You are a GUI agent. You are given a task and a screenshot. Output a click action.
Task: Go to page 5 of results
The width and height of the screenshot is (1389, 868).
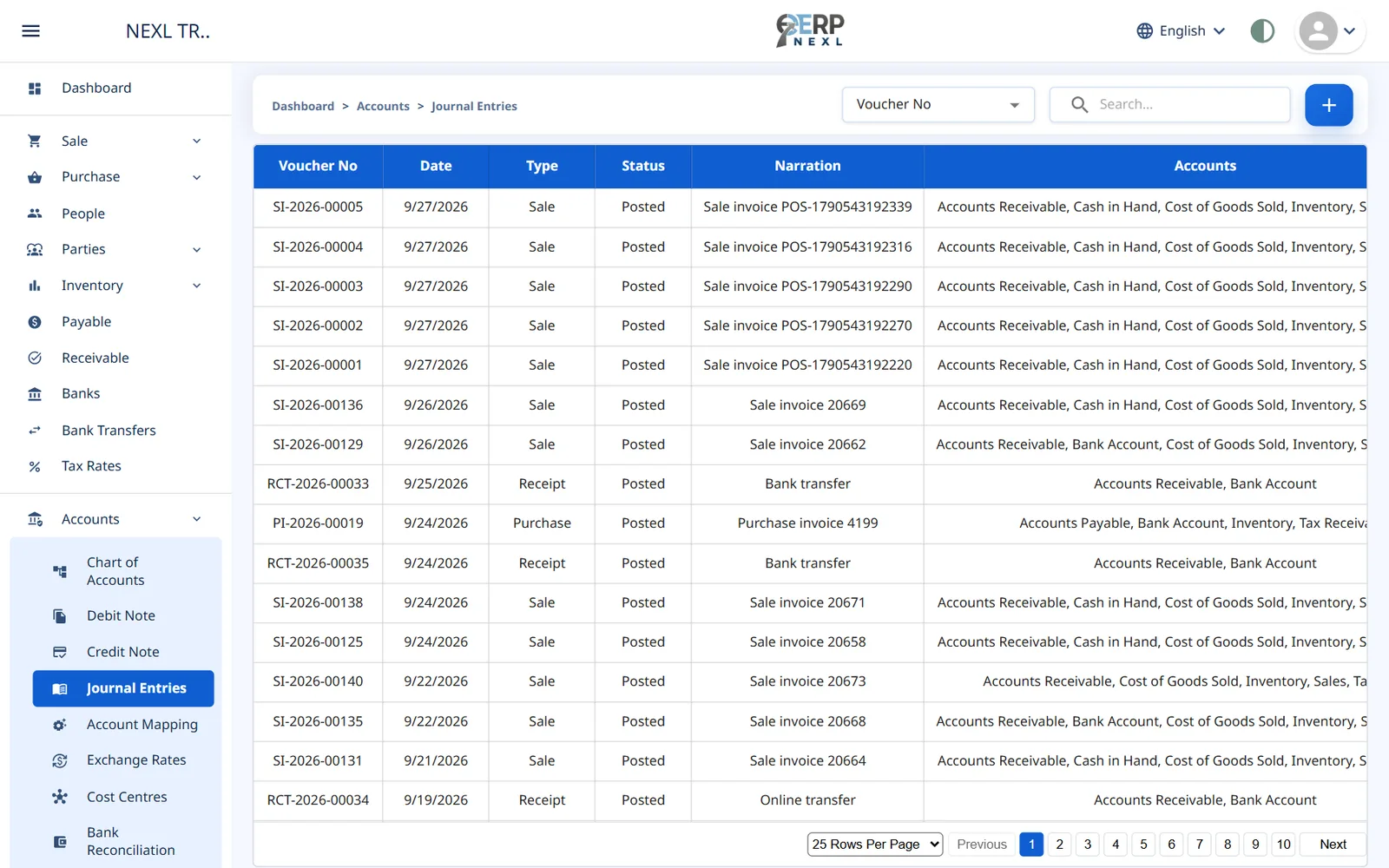[x=1143, y=845]
